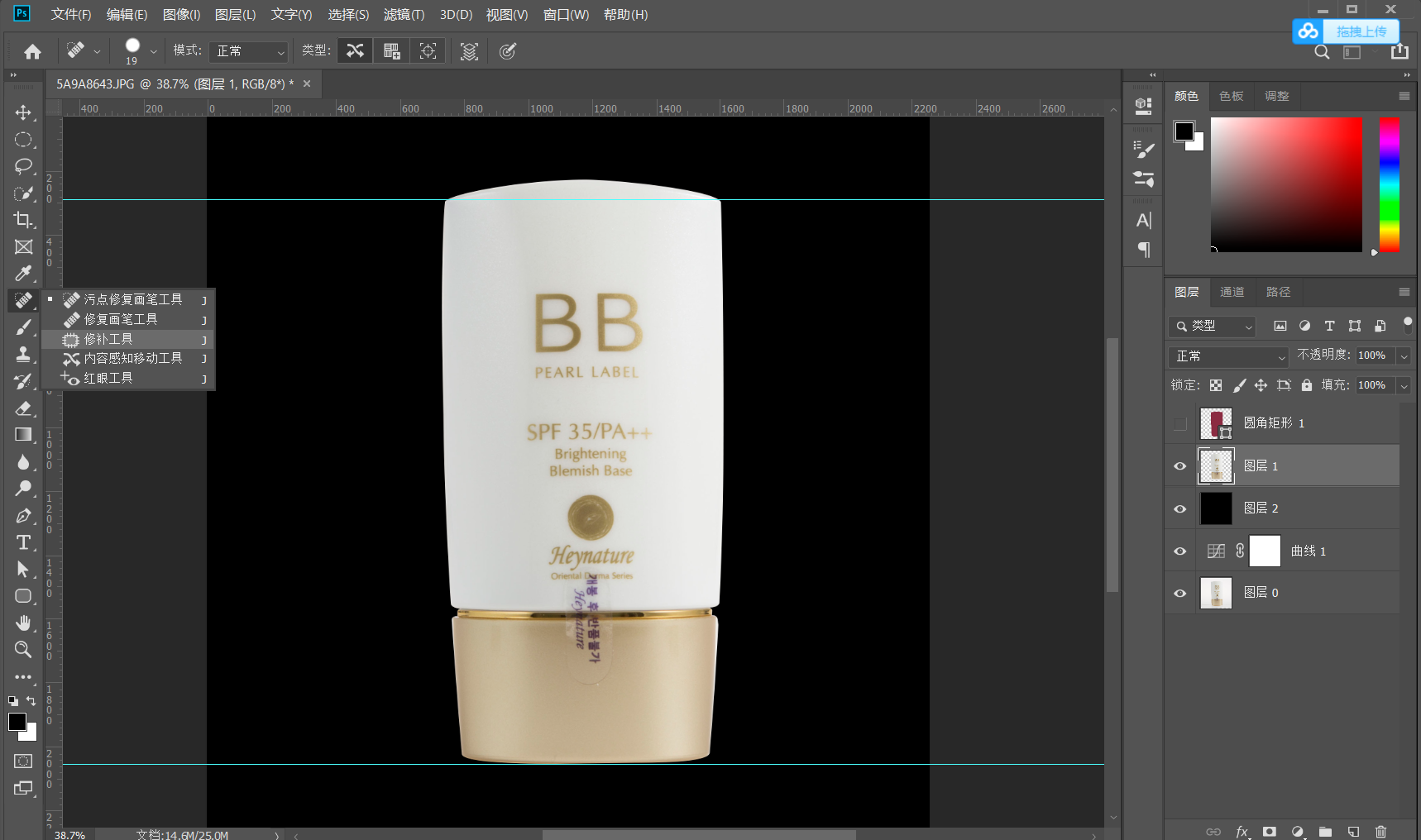
Task: Select the Zoom tool
Action: click(x=23, y=650)
